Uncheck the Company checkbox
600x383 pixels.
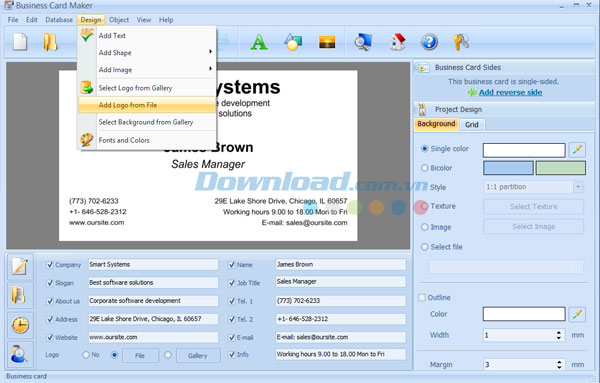coord(49,265)
